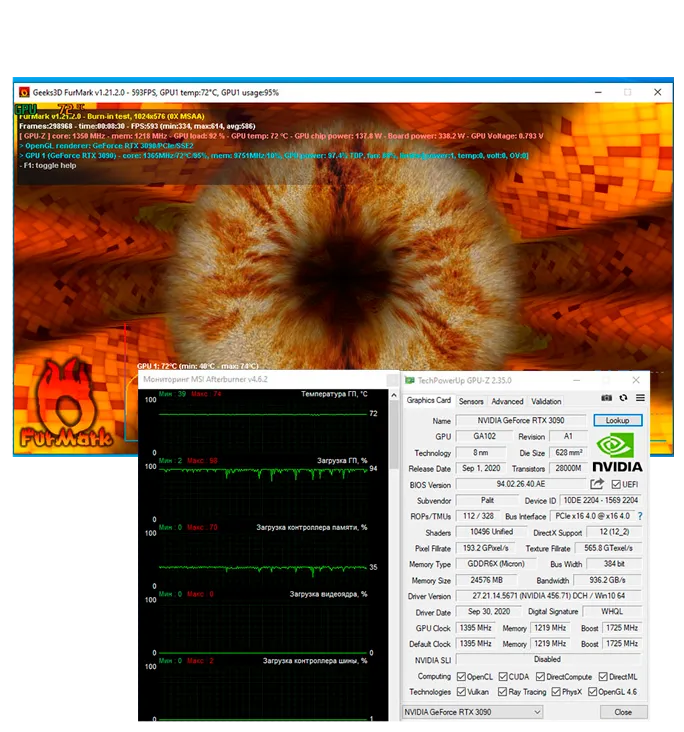This screenshot has height=732, width=684.
Task: Click the Lookup button
Action: [618, 420]
